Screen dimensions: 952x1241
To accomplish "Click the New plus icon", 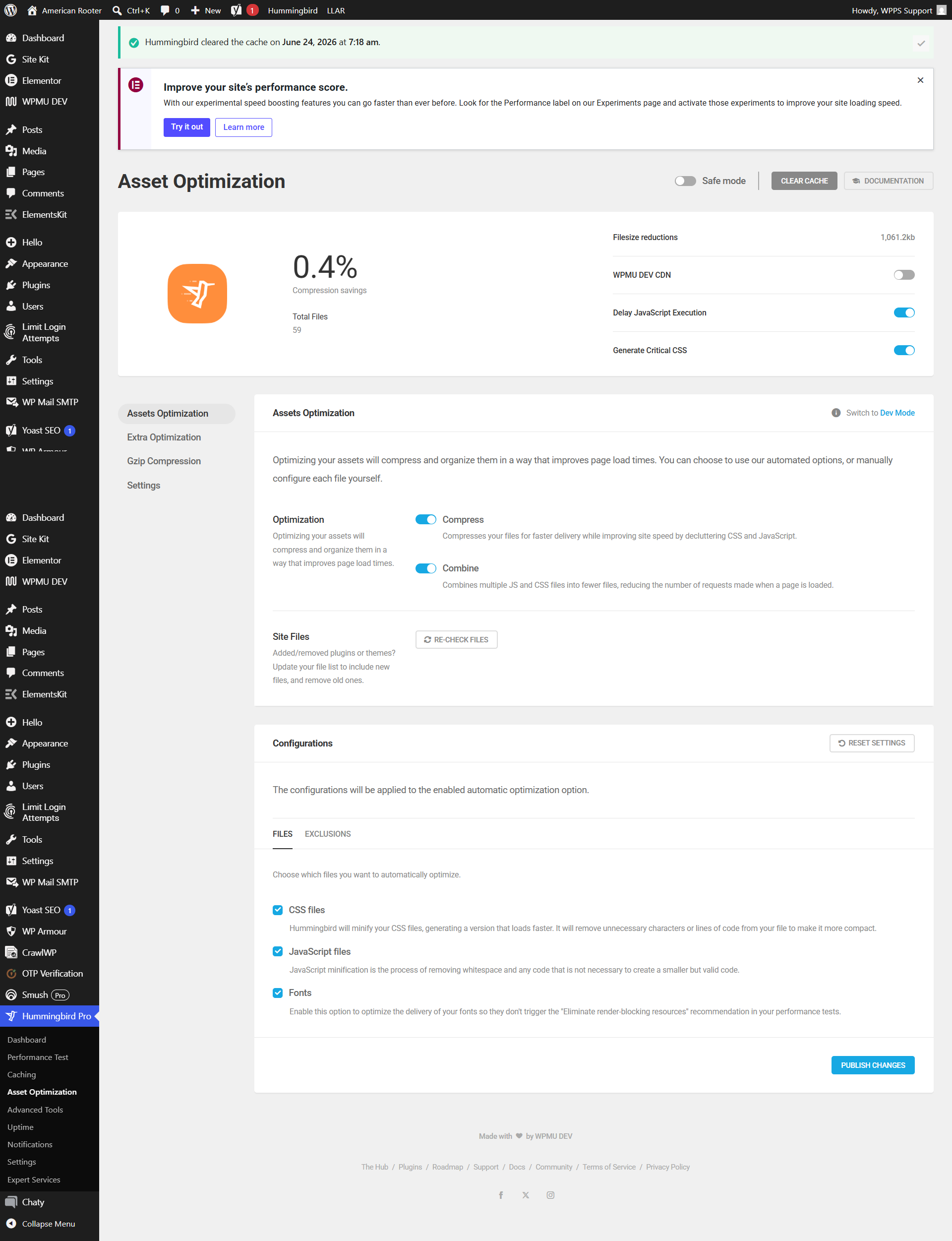I will tap(195, 10).
